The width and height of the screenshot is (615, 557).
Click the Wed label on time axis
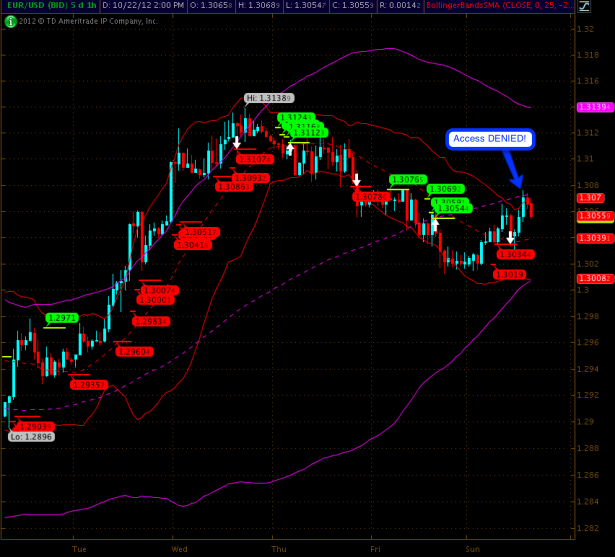pos(180,549)
